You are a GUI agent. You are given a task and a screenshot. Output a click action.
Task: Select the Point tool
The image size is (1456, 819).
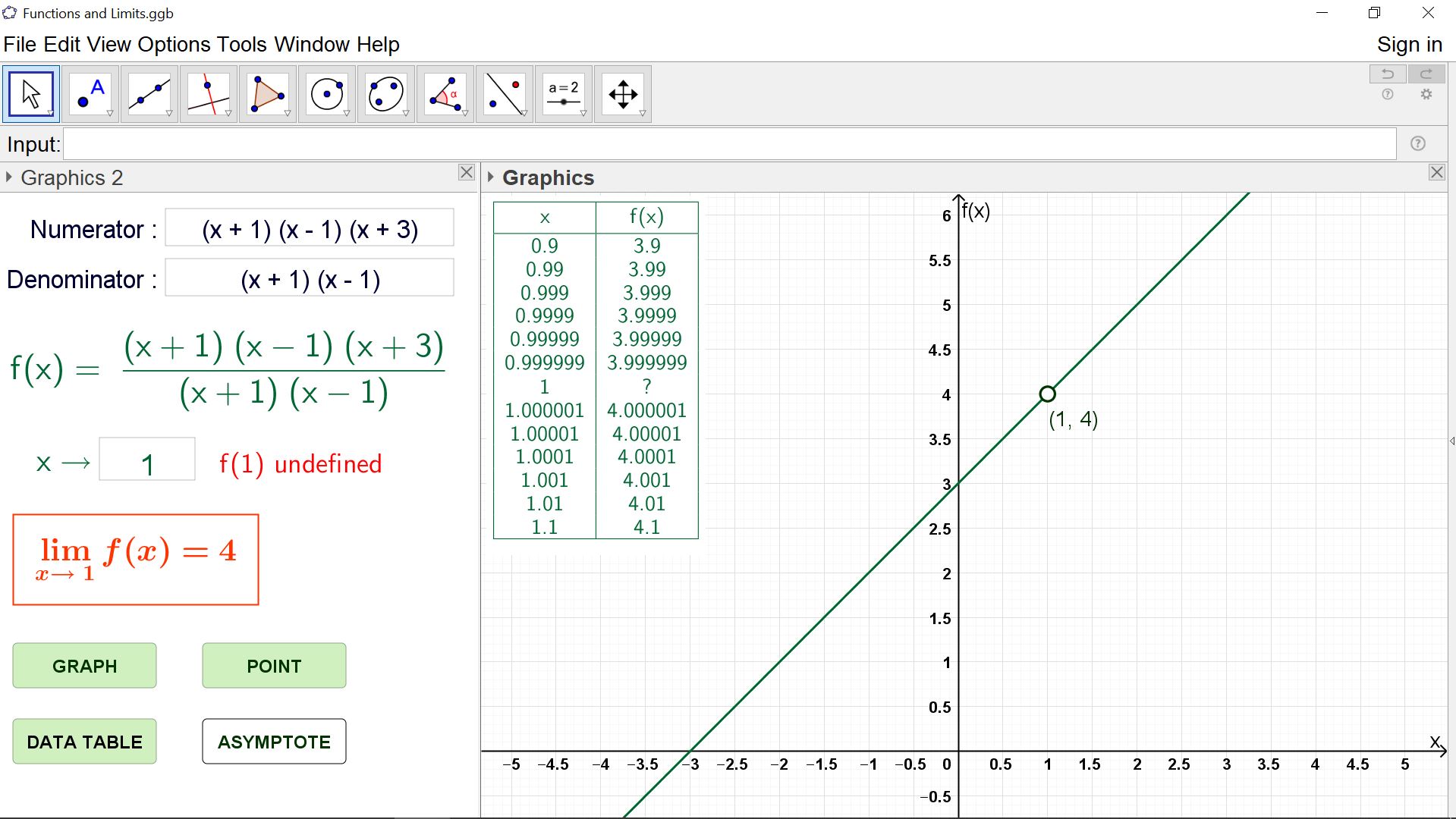point(90,94)
